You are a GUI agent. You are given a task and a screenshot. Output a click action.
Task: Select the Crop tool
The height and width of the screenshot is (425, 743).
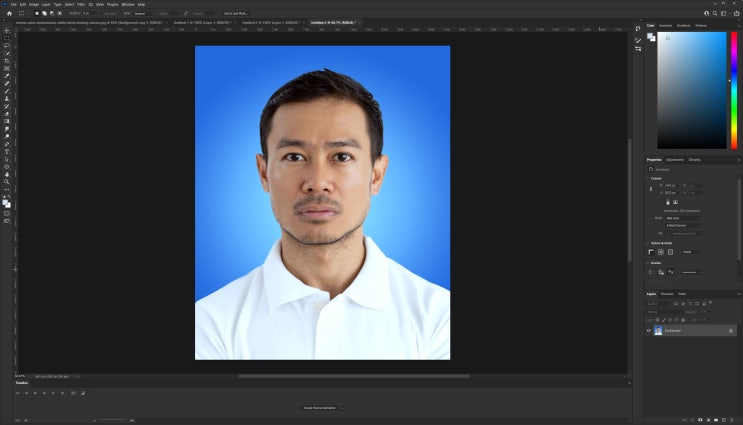click(7, 61)
